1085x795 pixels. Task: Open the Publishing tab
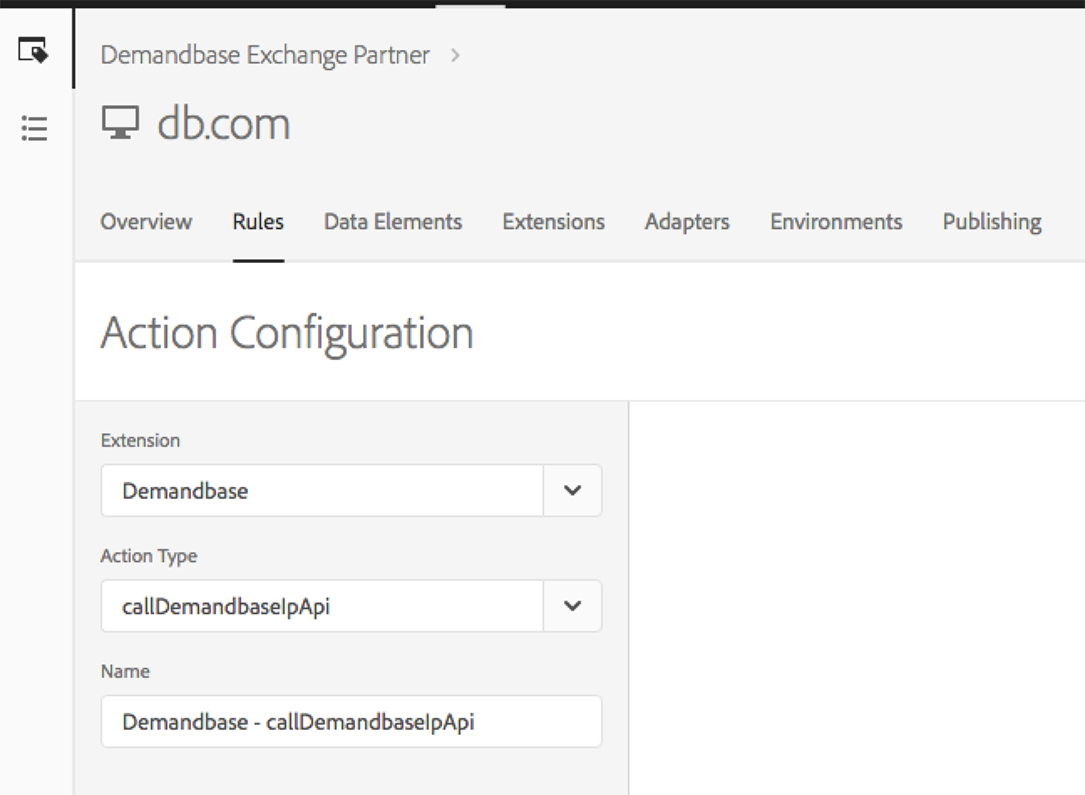[x=992, y=221]
